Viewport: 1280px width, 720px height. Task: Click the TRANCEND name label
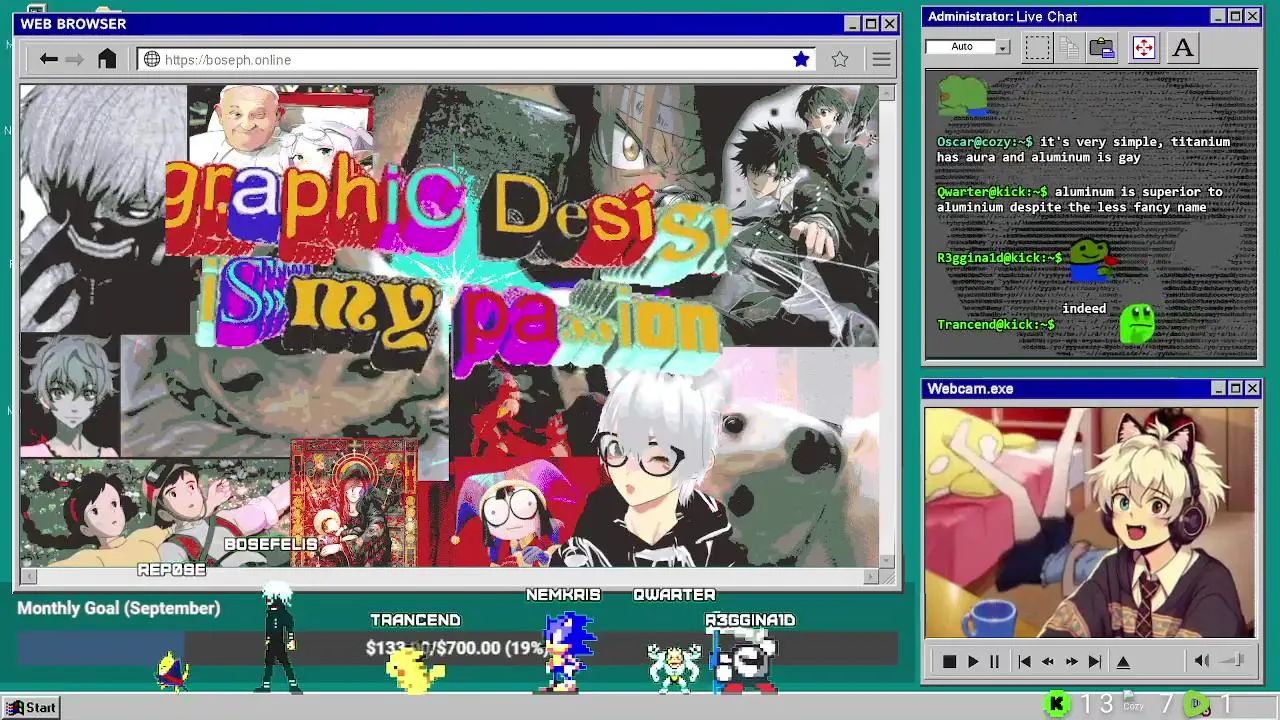pos(415,621)
